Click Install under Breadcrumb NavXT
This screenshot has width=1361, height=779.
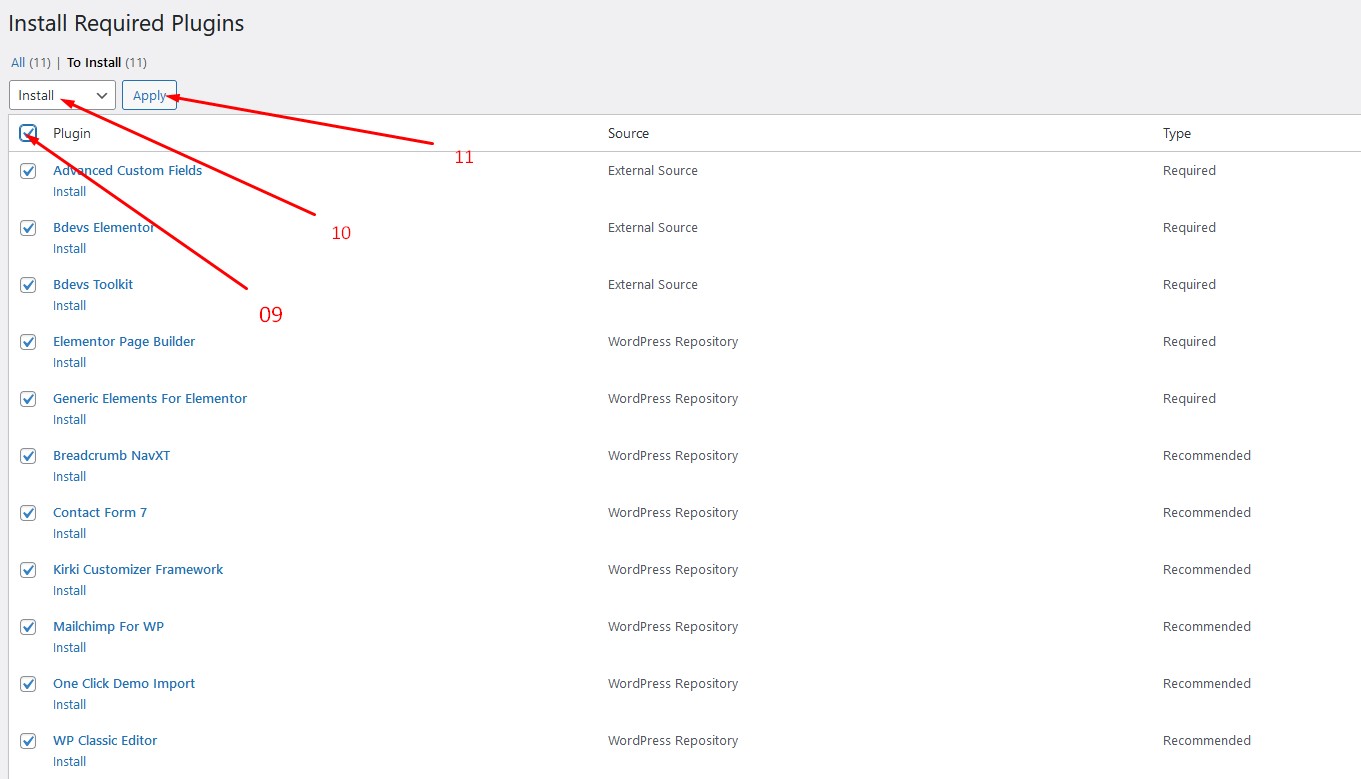[x=70, y=476]
